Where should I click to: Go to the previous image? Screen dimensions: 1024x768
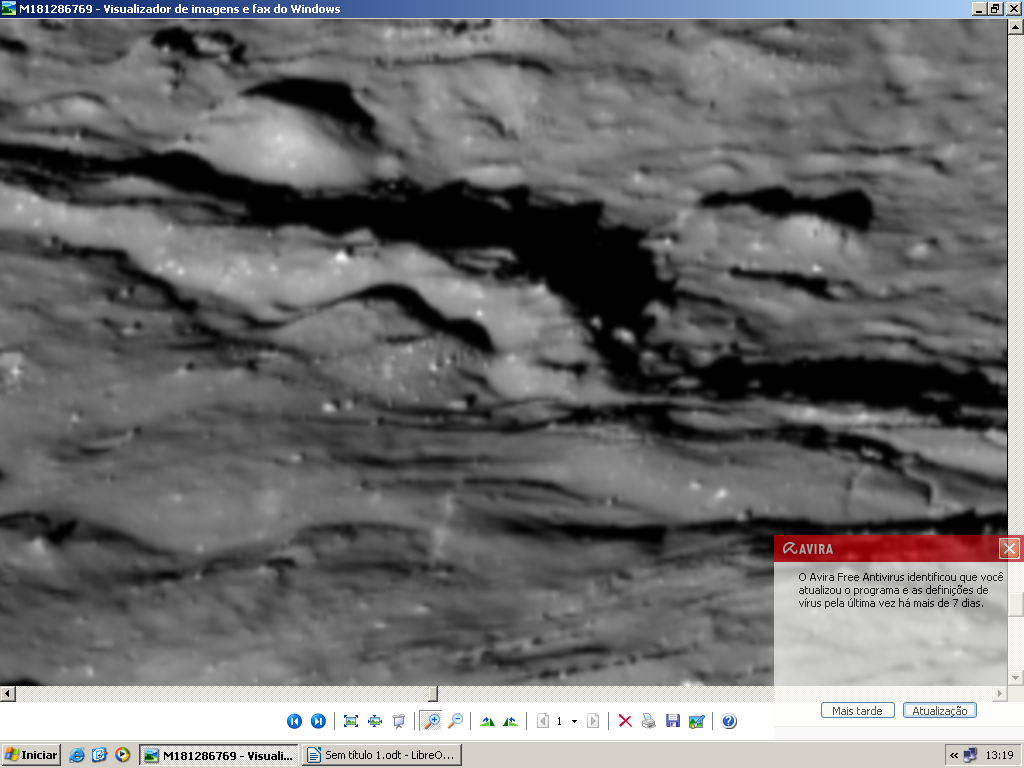click(294, 721)
